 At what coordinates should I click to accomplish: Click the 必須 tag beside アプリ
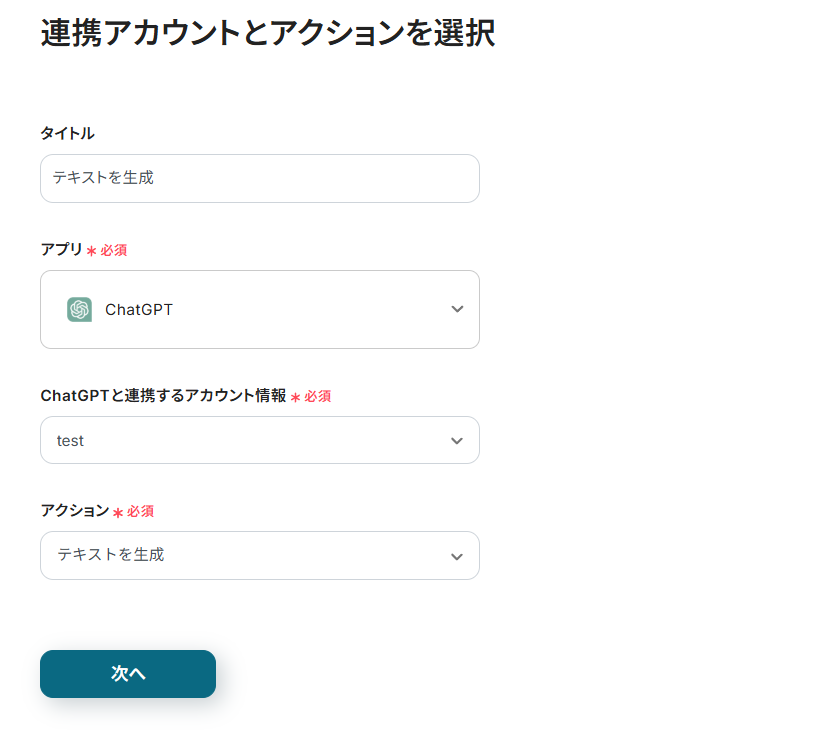113,251
